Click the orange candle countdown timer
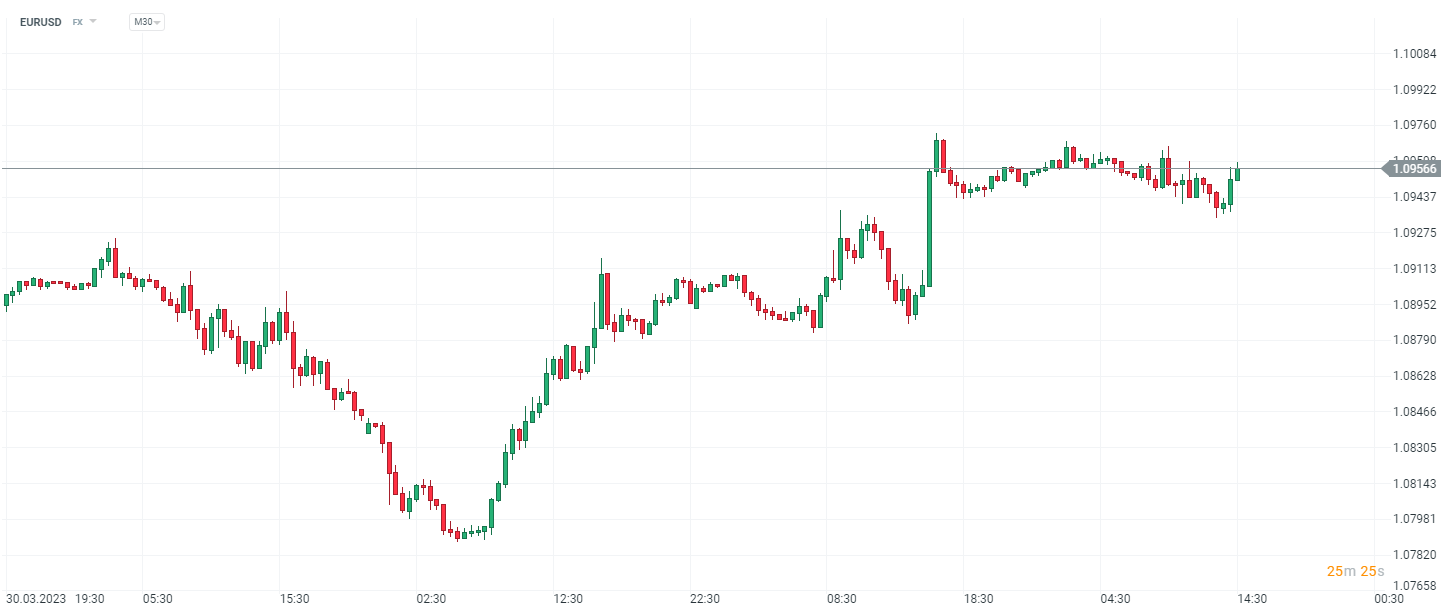The height and width of the screenshot is (616, 1453). 1355,571
